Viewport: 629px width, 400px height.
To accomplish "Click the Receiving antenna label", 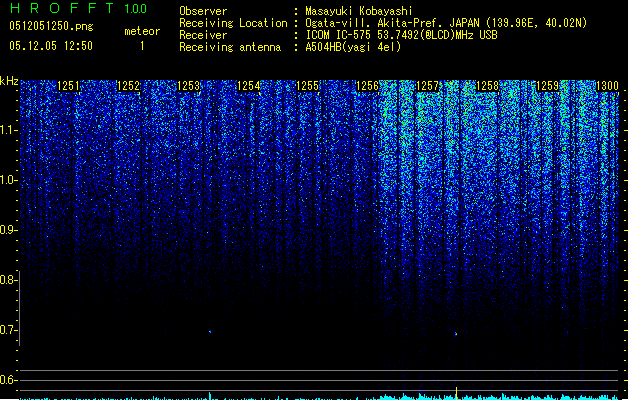I will 230,47.
